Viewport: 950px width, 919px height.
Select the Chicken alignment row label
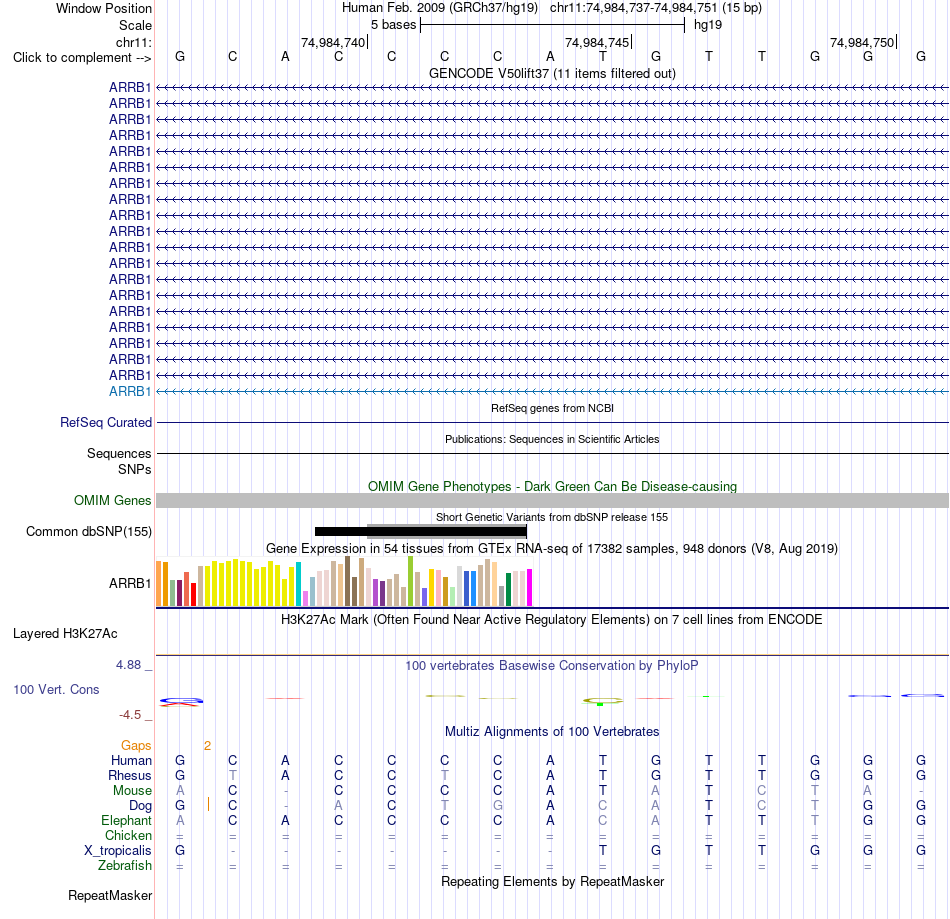(x=128, y=835)
